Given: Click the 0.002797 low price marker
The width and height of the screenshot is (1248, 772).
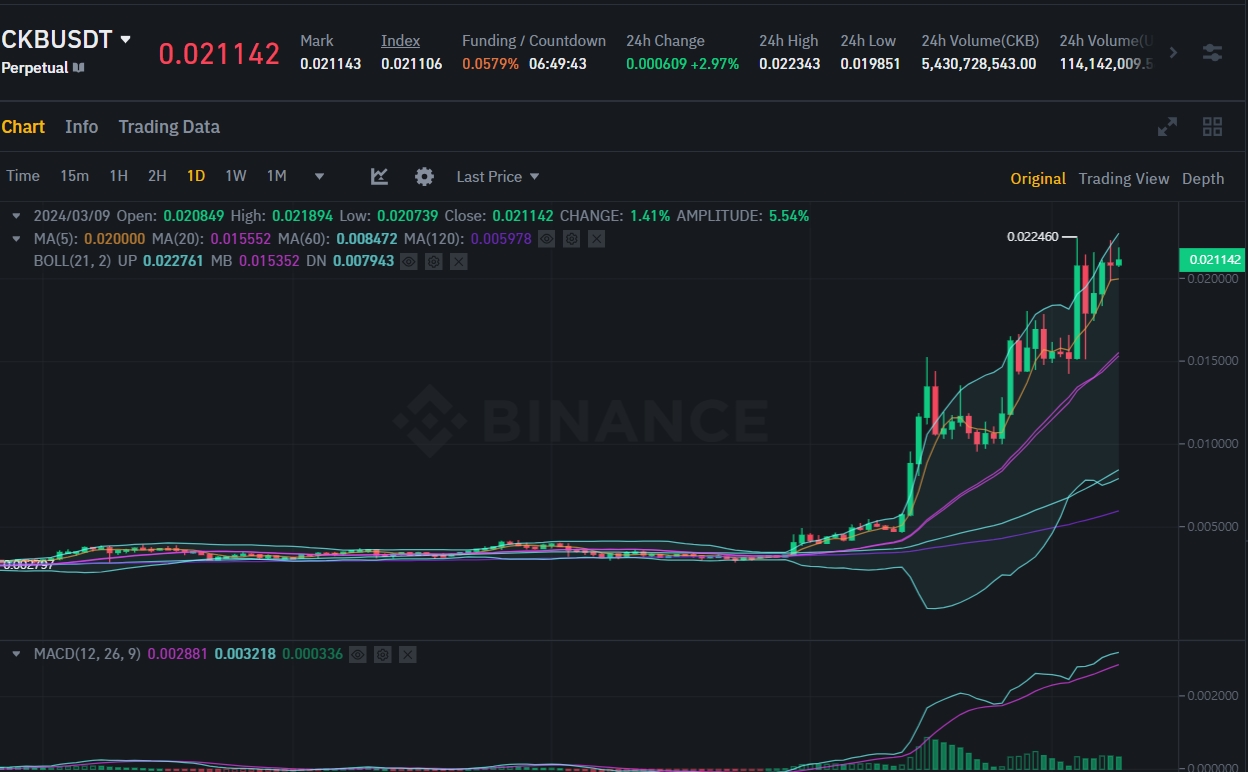Looking at the screenshot, I should pos(27,565).
